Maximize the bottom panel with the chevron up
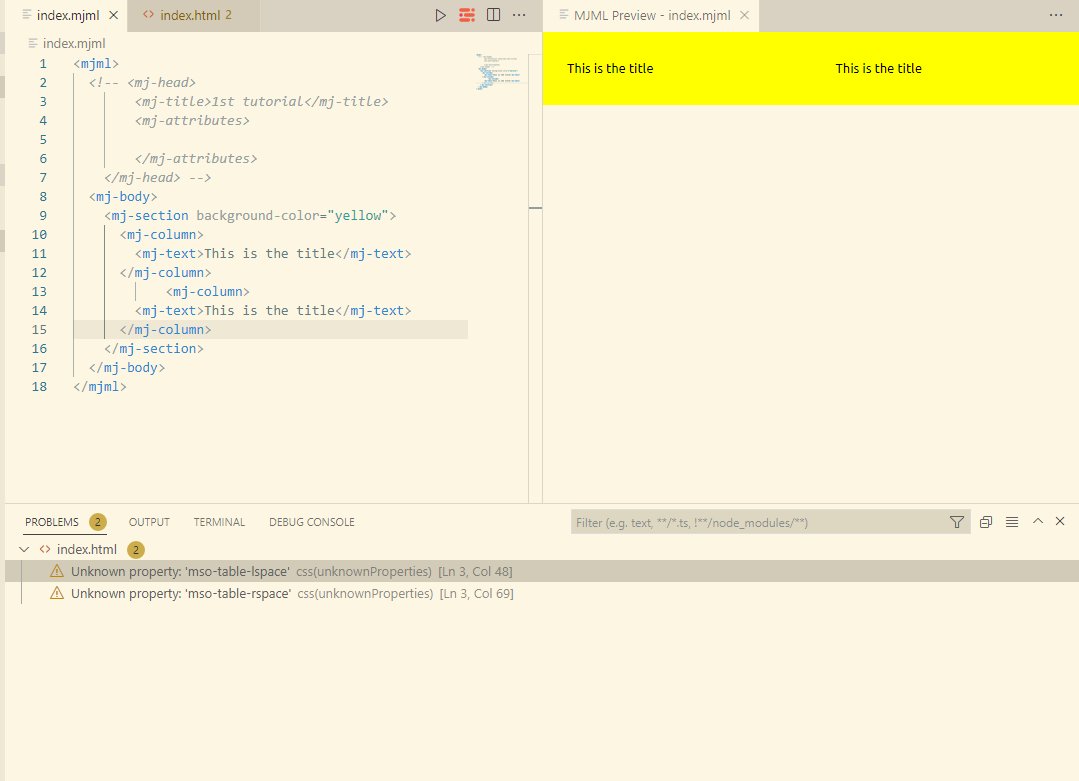 coord(1038,521)
